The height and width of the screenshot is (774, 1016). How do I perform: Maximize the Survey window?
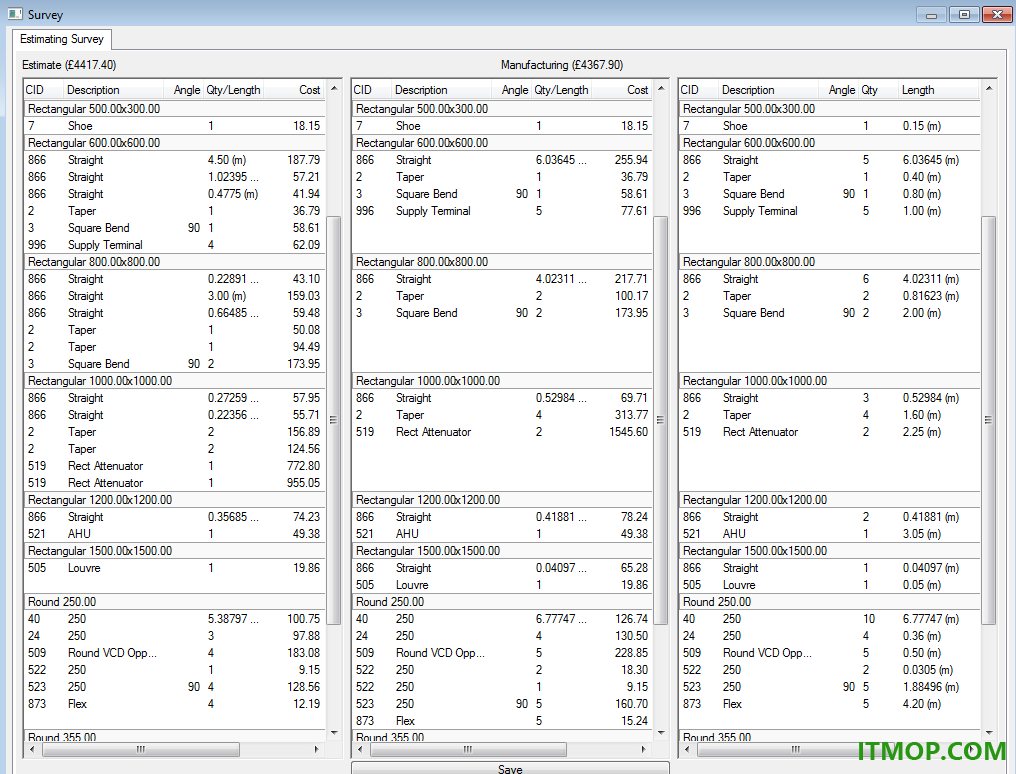tap(964, 15)
